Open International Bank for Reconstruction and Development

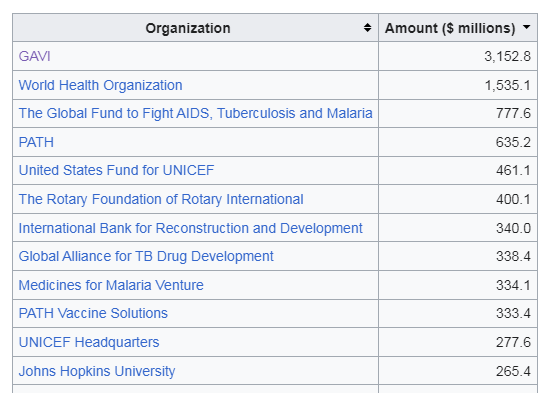click(x=190, y=228)
